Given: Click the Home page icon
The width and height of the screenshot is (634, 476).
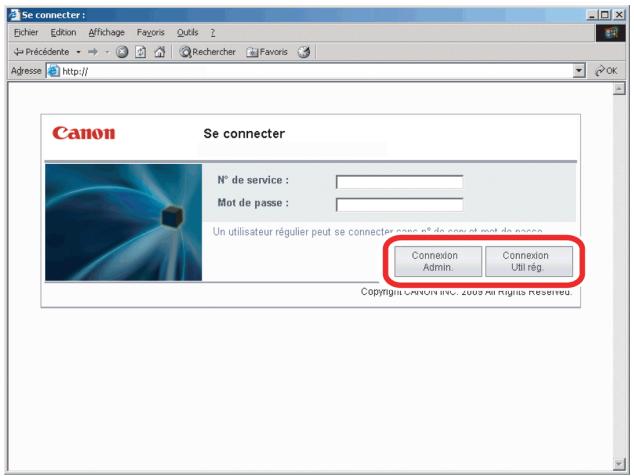Looking at the screenshot, I should [160, 52].
